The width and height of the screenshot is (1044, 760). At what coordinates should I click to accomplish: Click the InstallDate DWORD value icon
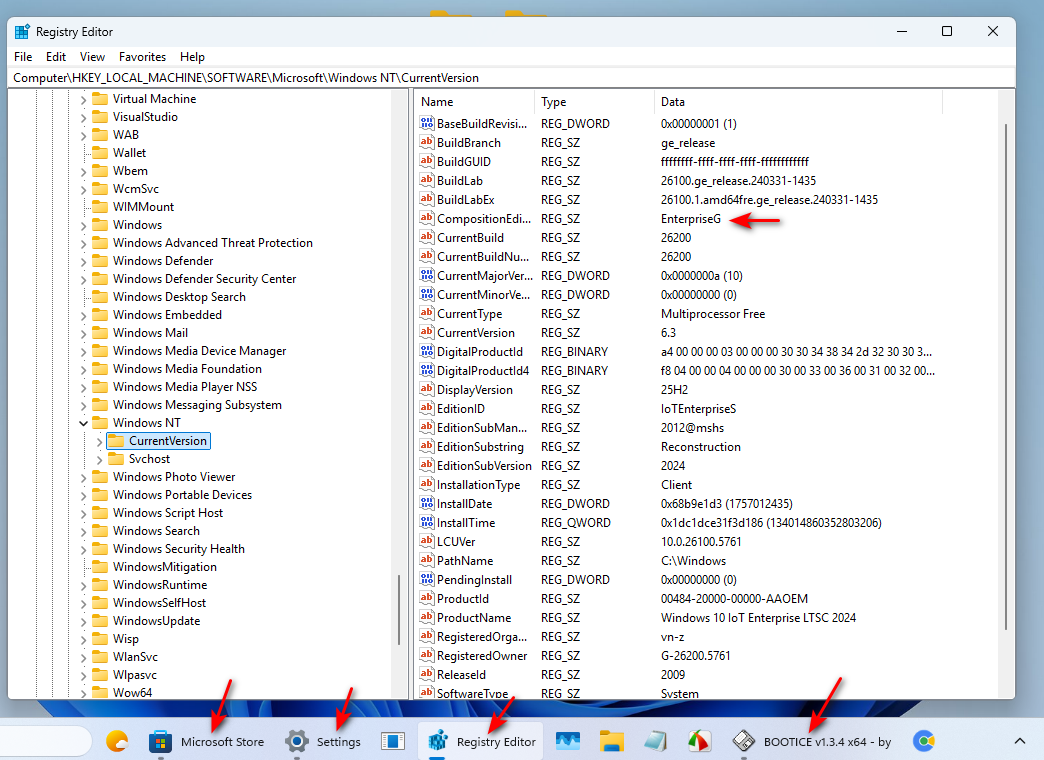coord(427,504)
